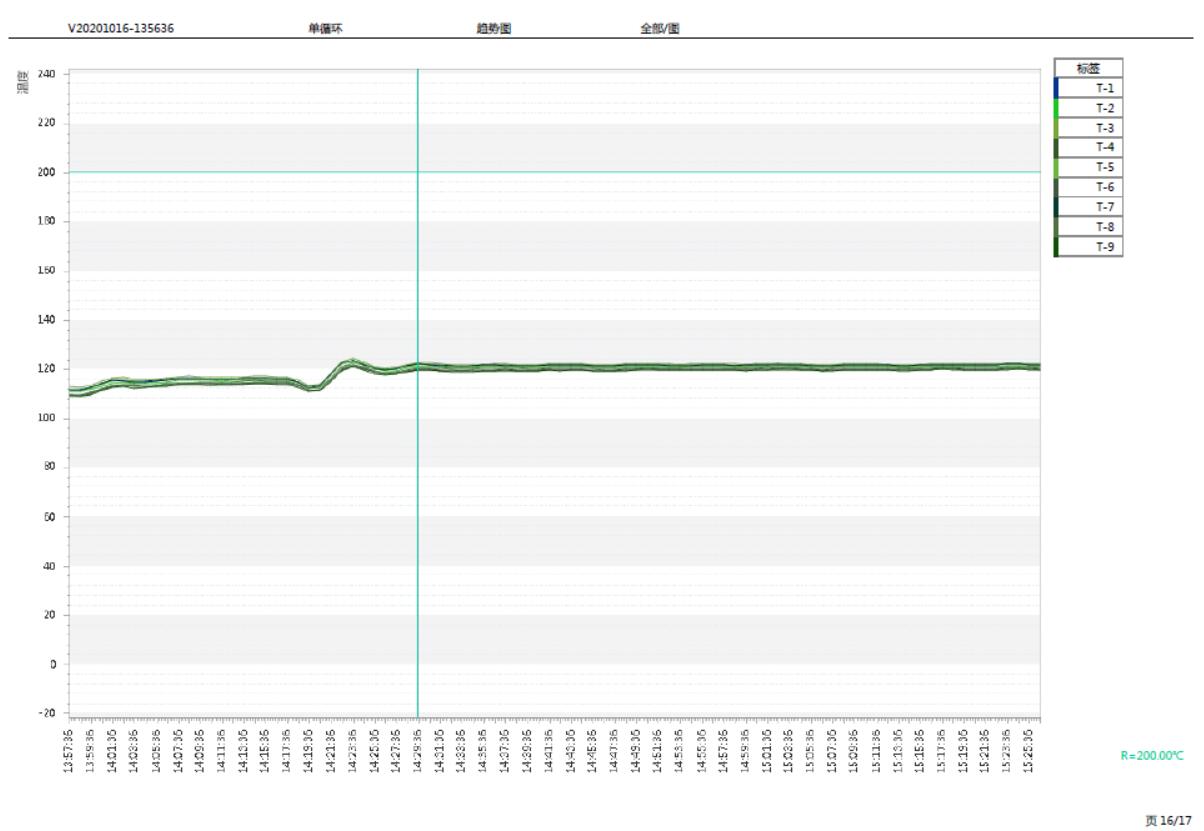Select the 单循环 header label
Screen dimensions: 1204x831
click(x=326, y=28)
